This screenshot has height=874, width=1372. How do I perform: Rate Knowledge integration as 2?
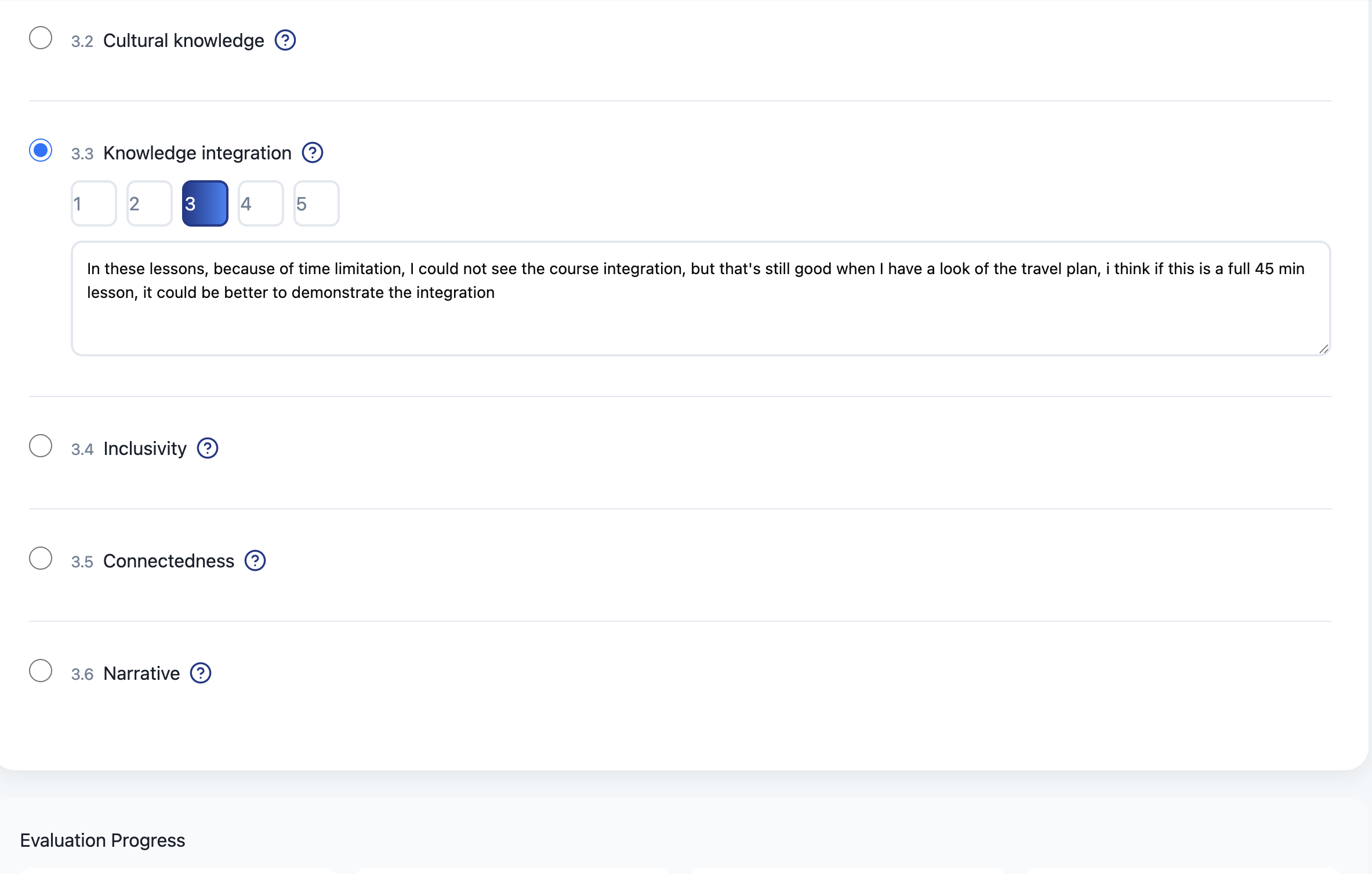pos(149,203)
